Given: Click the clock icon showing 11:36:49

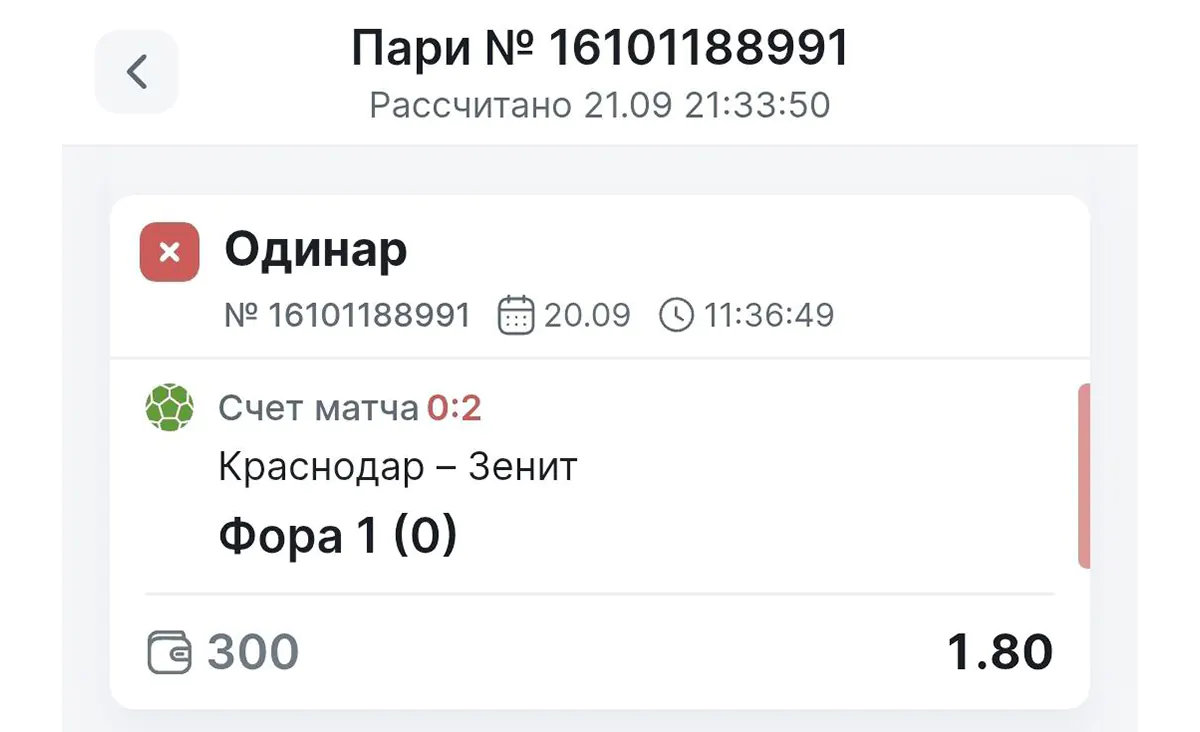Looking at the screenshot, I should coord(676,314).
